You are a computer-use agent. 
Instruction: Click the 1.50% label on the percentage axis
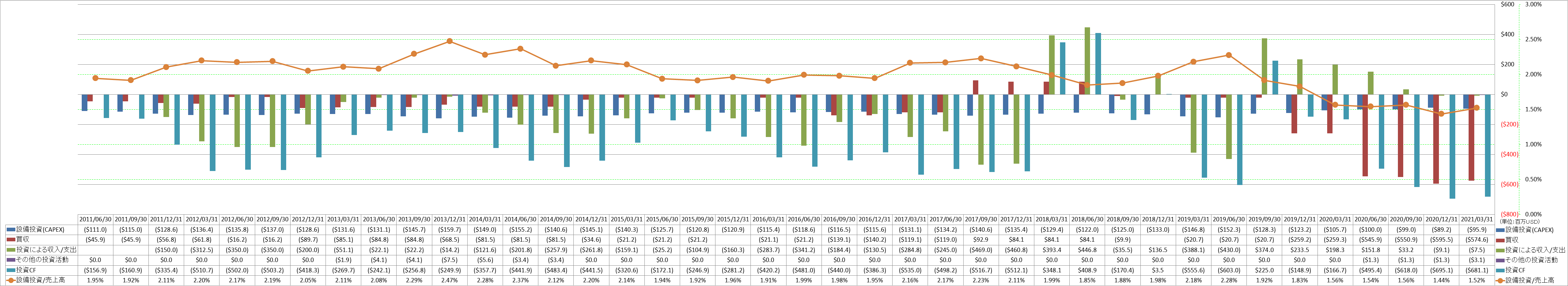click(x=1533, y=110)
